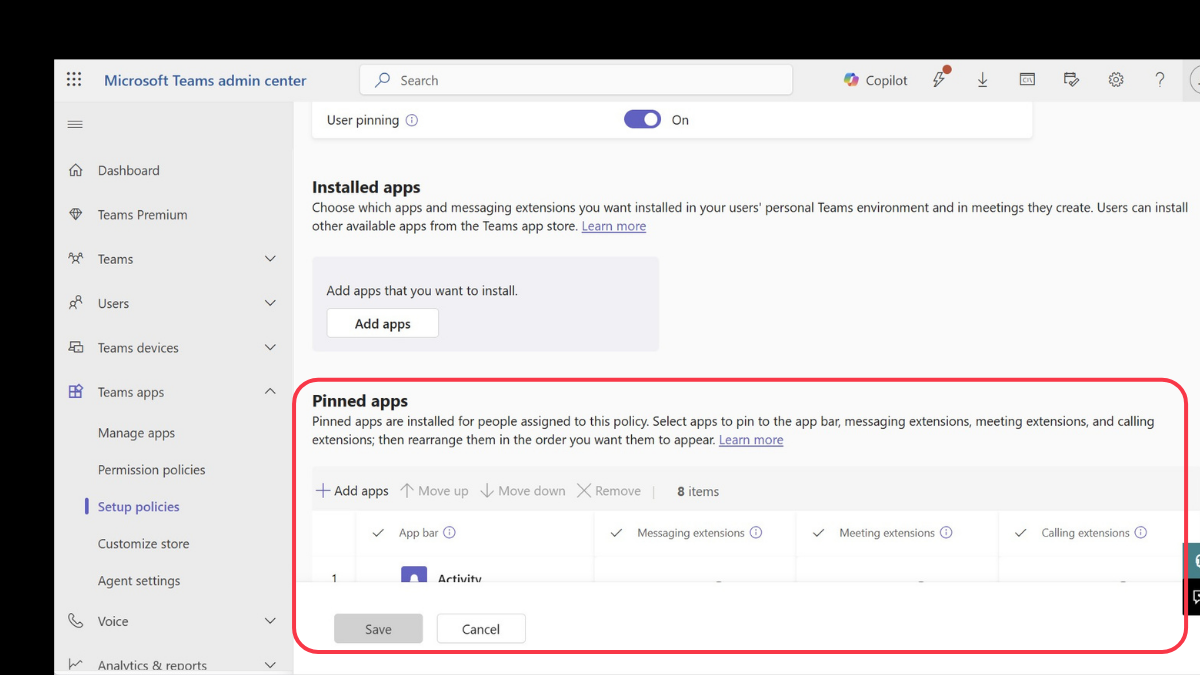The width and height of the screenshot is (1200, 675).
Task: Click the App bar info icon
Action: pos(450,533)
